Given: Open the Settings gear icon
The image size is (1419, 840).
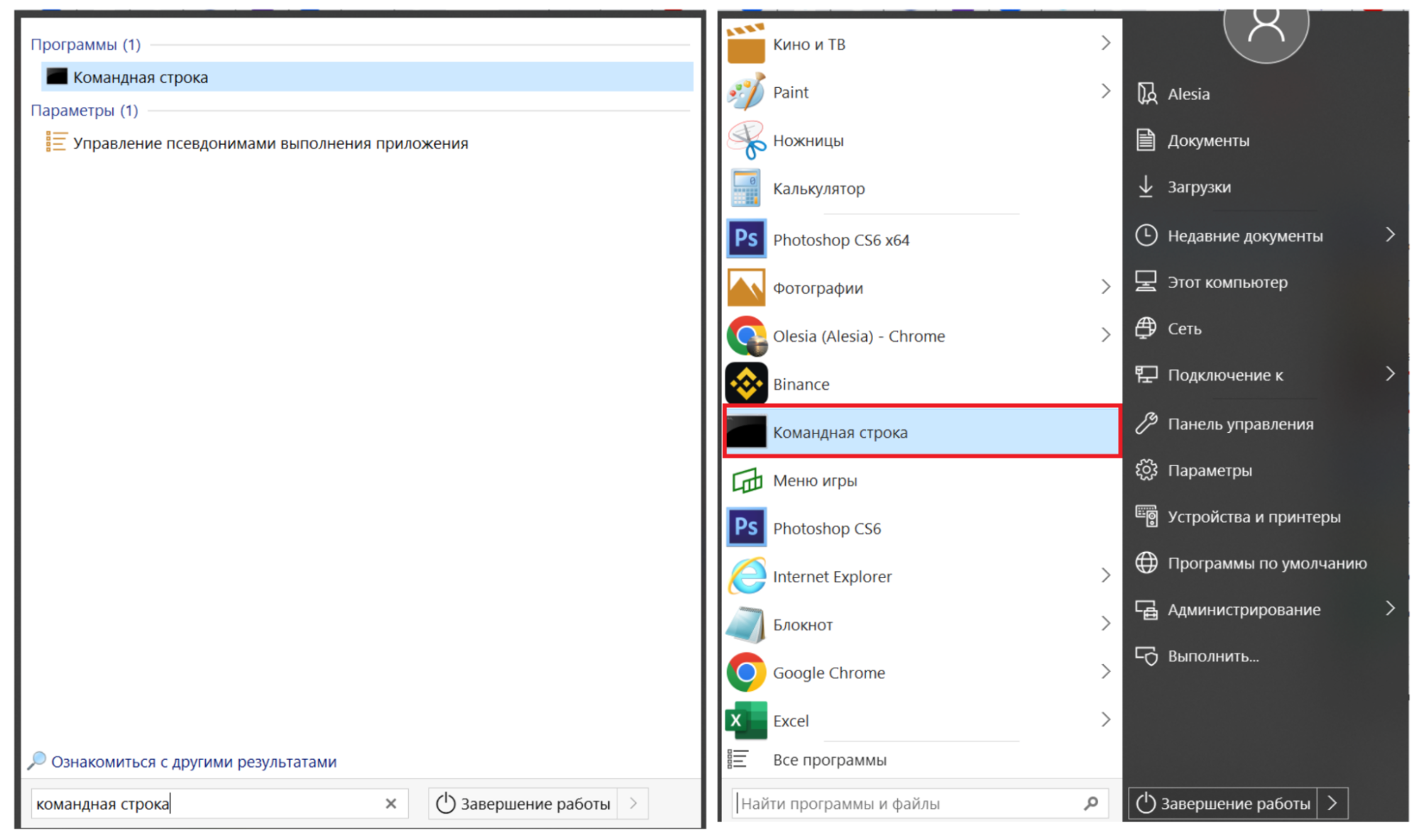Looking at the screenshot, I should (x=1146, y=470).
